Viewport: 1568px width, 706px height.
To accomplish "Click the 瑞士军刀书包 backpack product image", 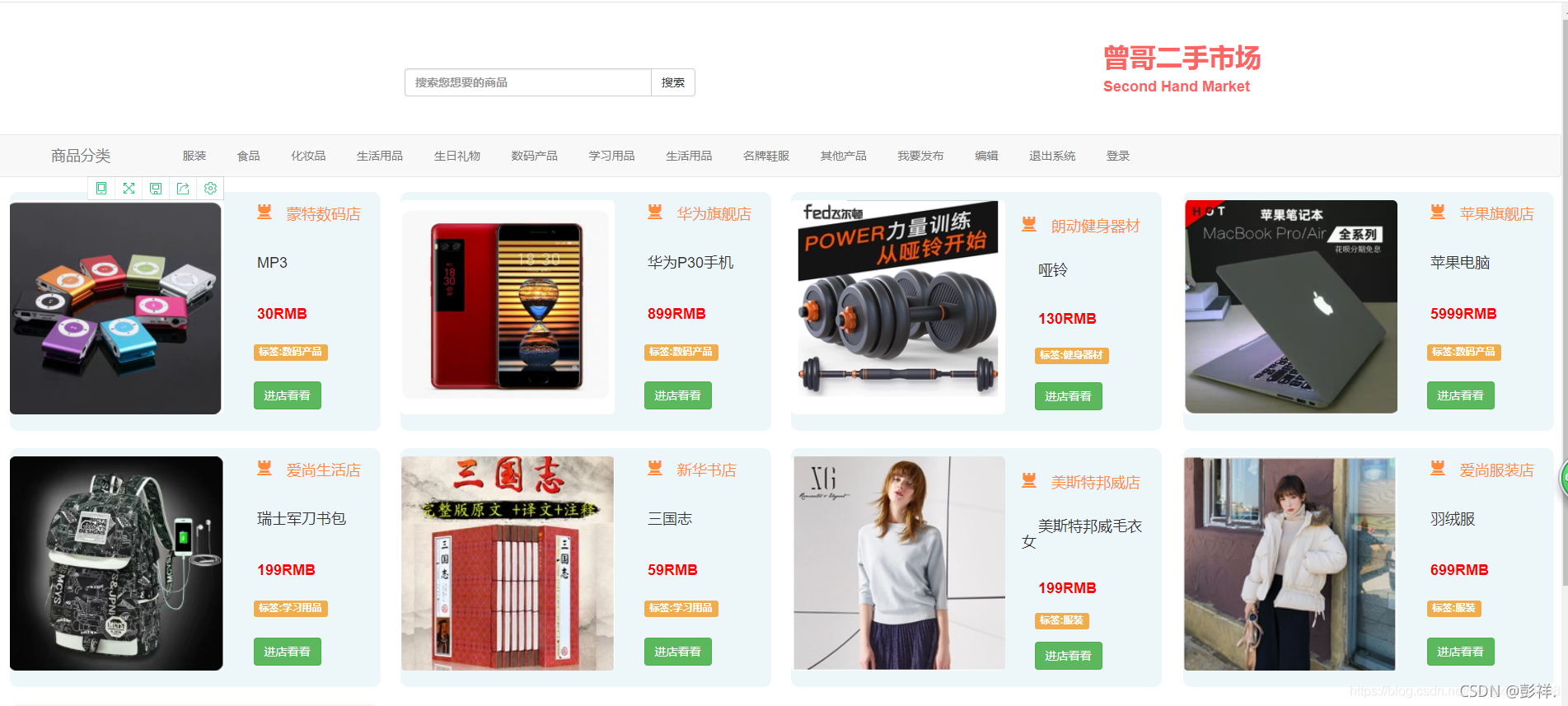I will [116, 563].
